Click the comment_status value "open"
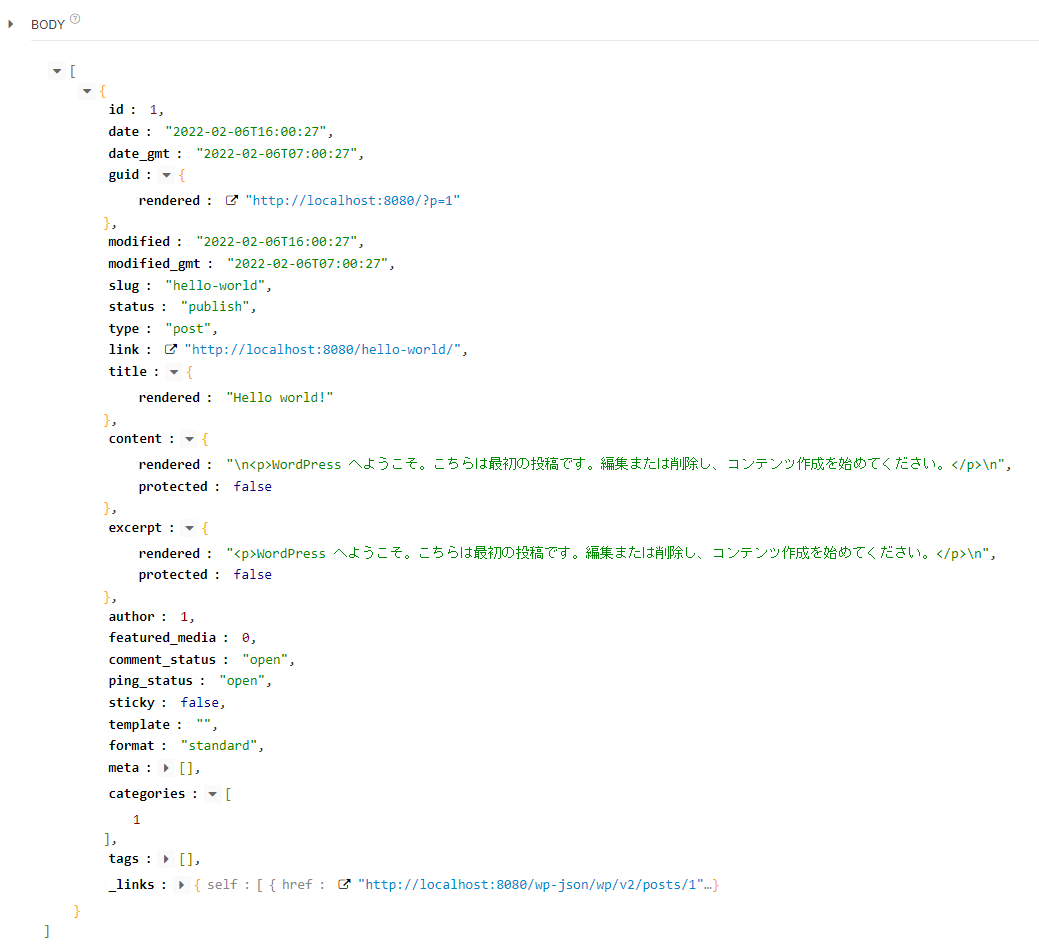1039x945 pixels. (265, 660)
